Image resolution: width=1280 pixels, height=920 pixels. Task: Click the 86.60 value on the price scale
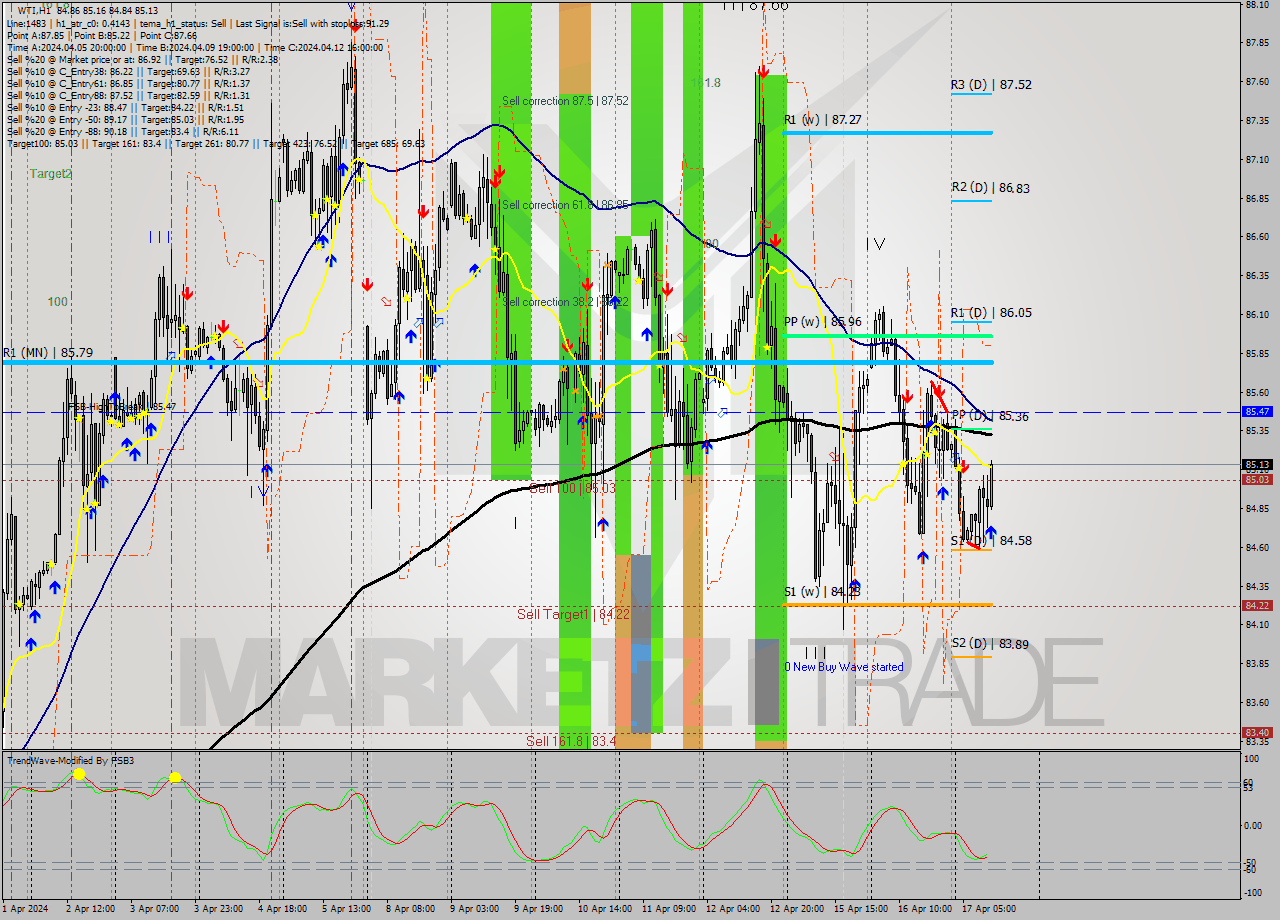pos(1258,237)
